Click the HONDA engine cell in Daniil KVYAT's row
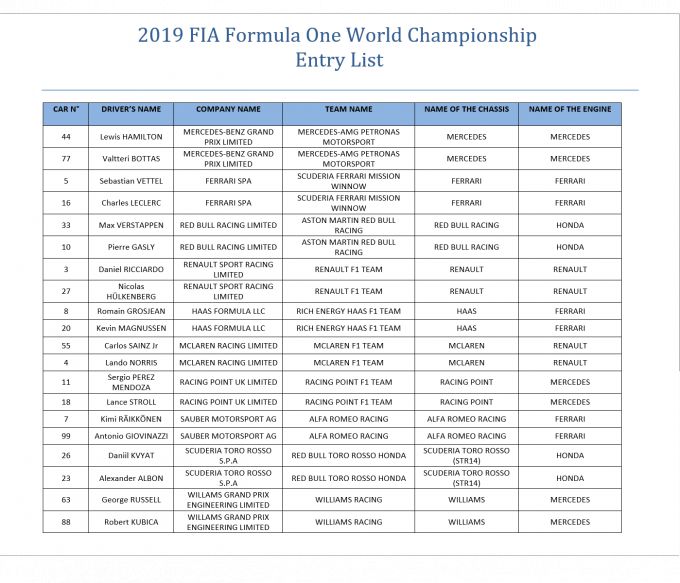 [x=569, y=456]
